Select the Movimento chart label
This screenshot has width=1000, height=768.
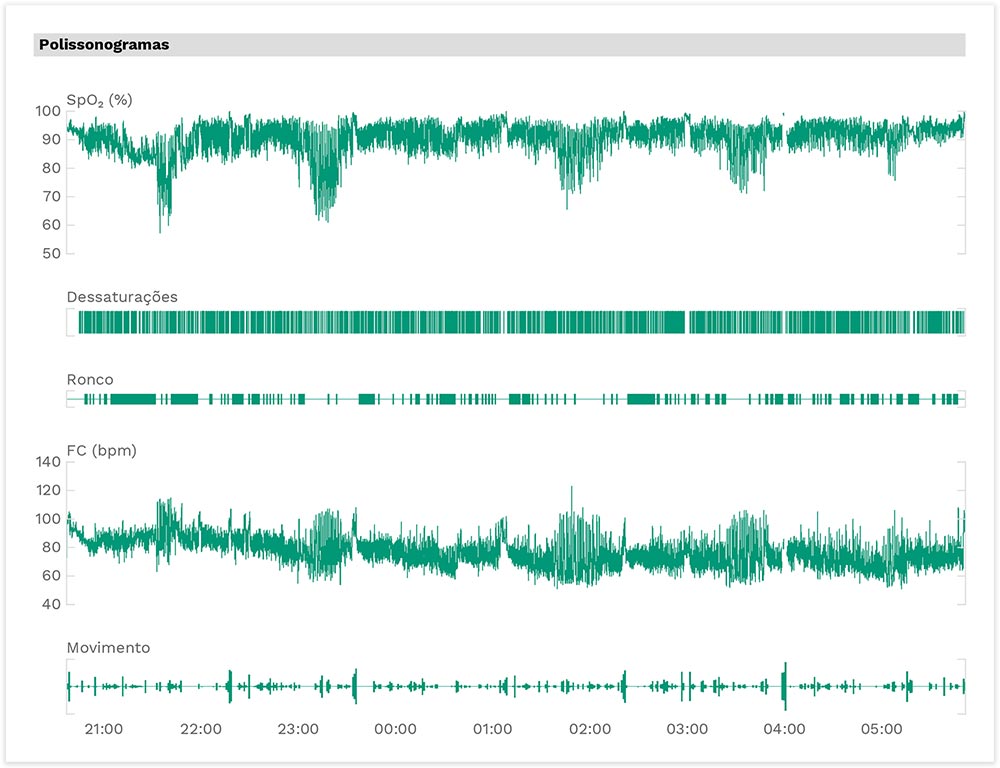(x=108, y=648)
